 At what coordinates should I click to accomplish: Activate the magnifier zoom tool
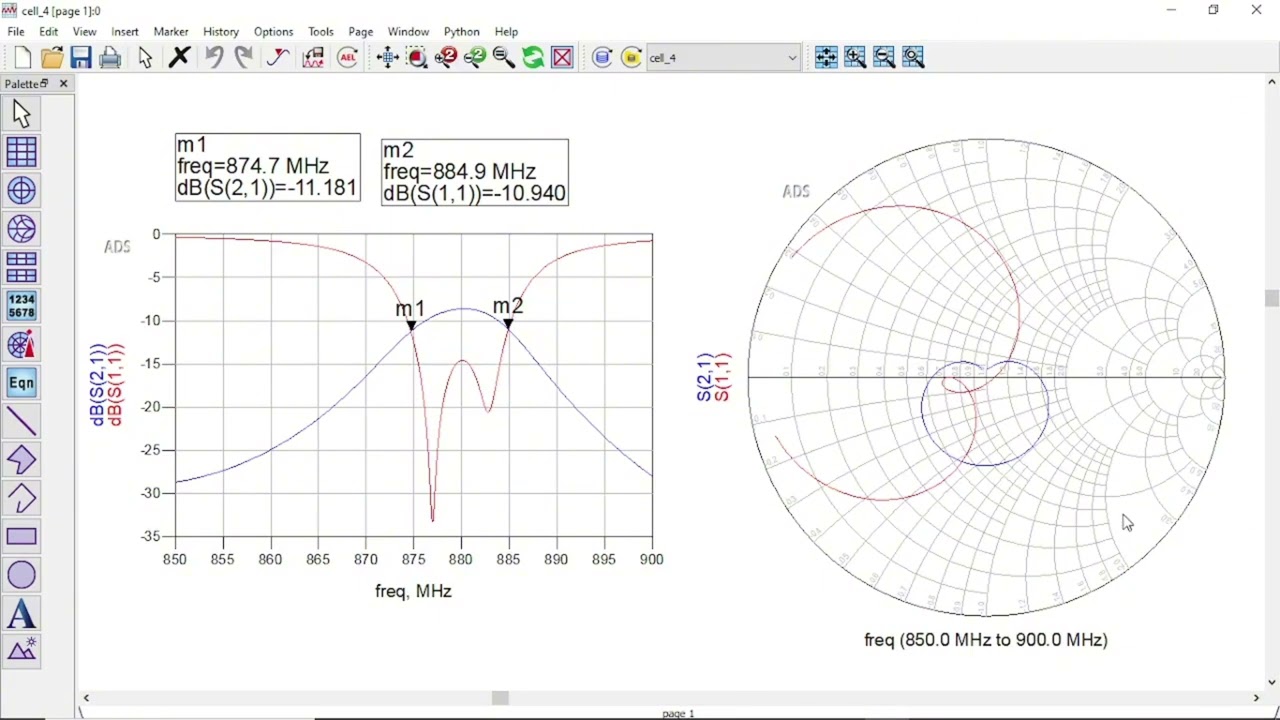(x=504, y=58)
